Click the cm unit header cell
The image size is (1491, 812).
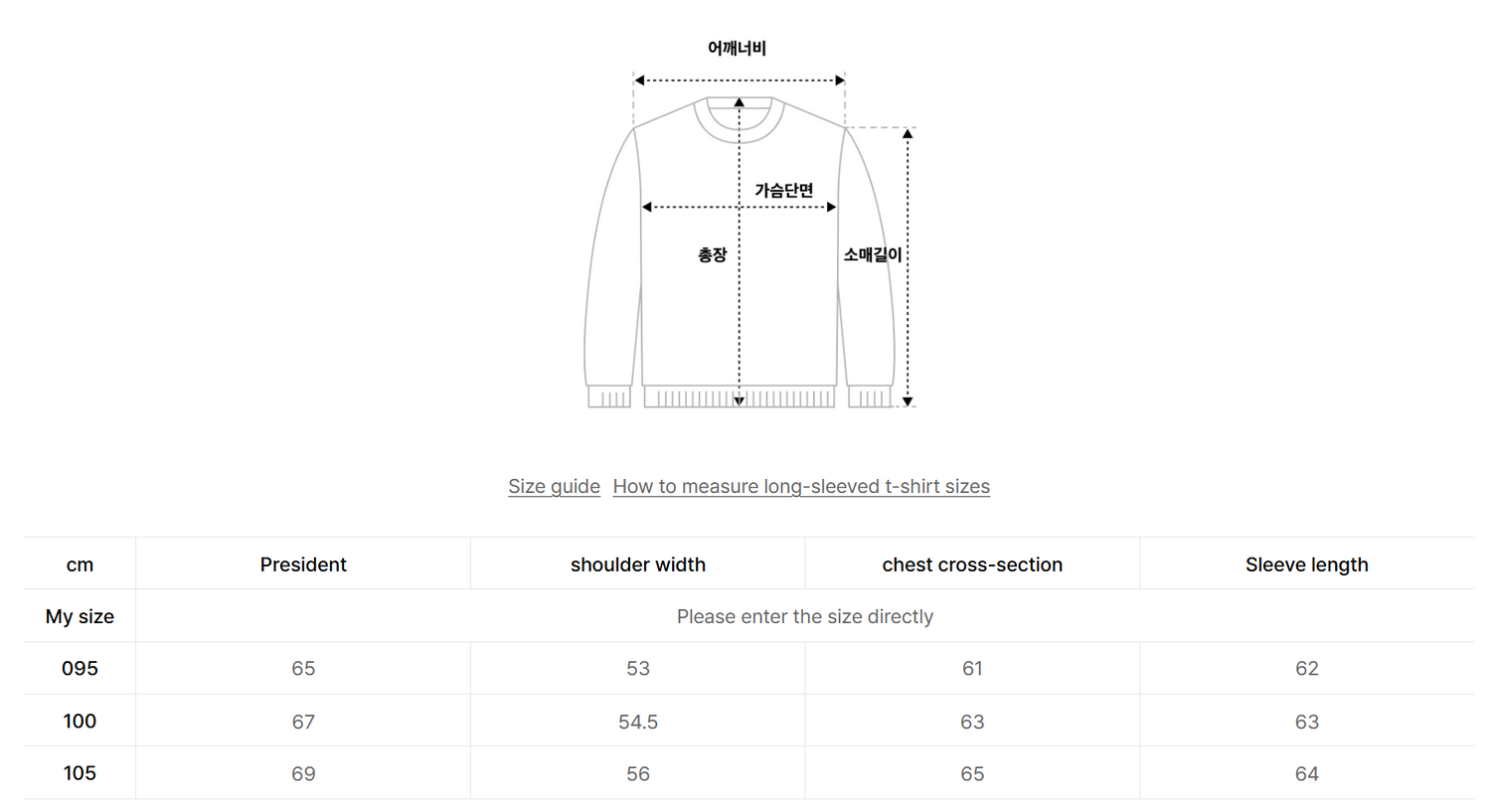pyautogui.click(x=80, y=565)
